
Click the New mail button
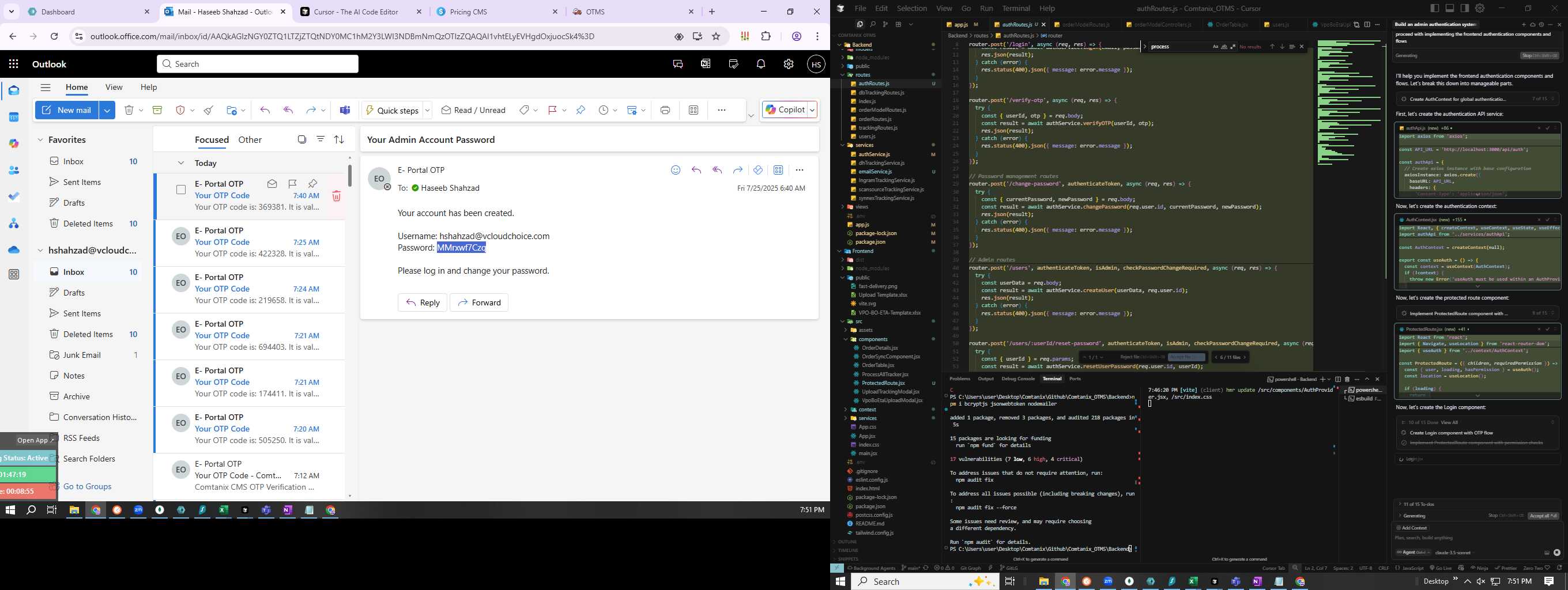click(x=67, y=110)
